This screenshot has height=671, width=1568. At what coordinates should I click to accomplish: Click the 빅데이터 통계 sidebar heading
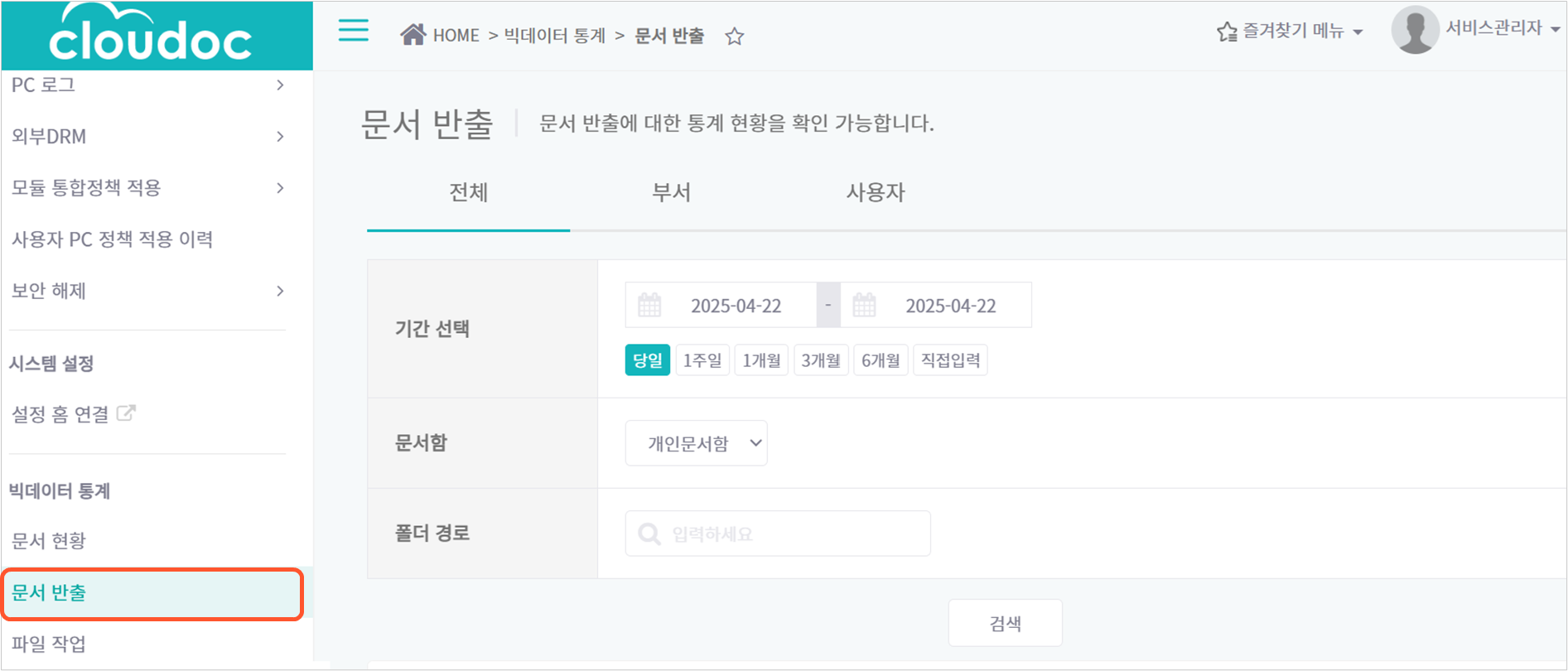tap(60, 491)
